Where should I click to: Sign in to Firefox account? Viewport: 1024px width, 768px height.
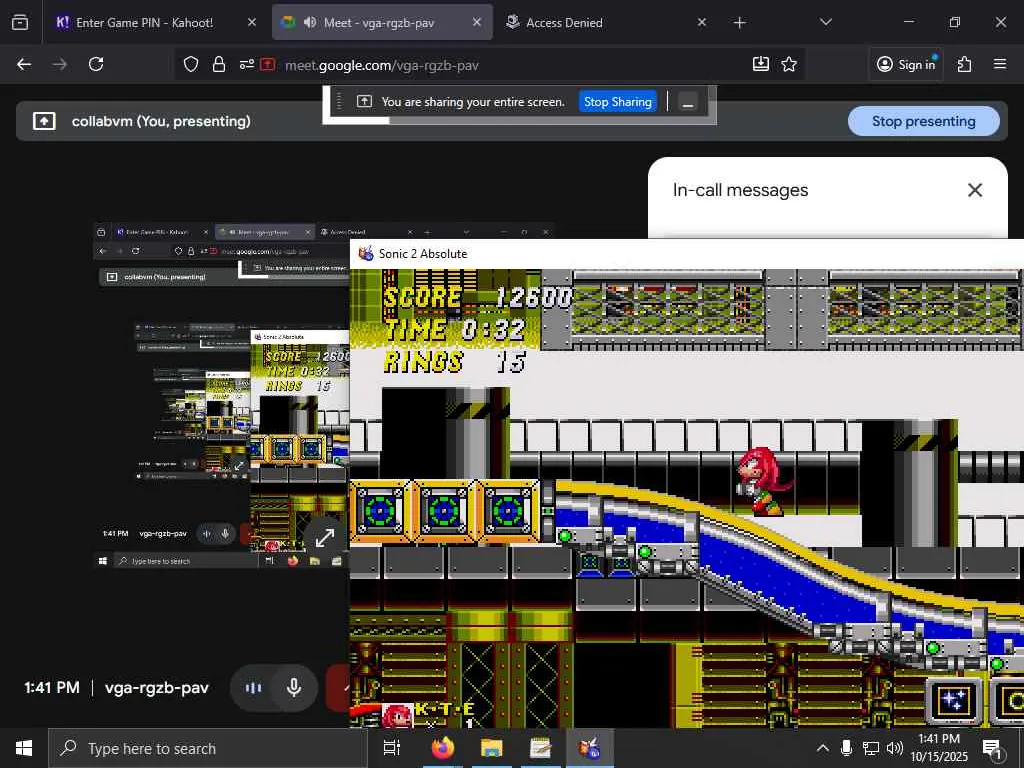pyautogui.click(x=906, y=64)
